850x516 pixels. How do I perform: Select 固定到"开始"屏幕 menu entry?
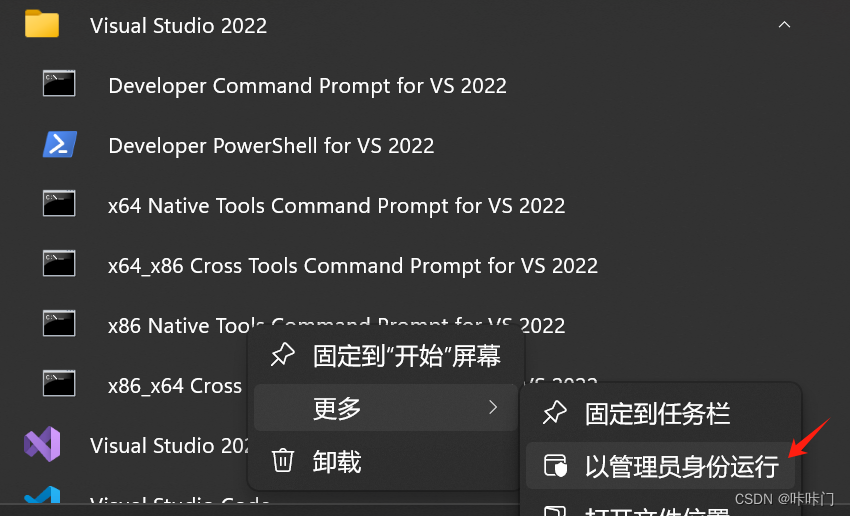[x=386, y=356]
